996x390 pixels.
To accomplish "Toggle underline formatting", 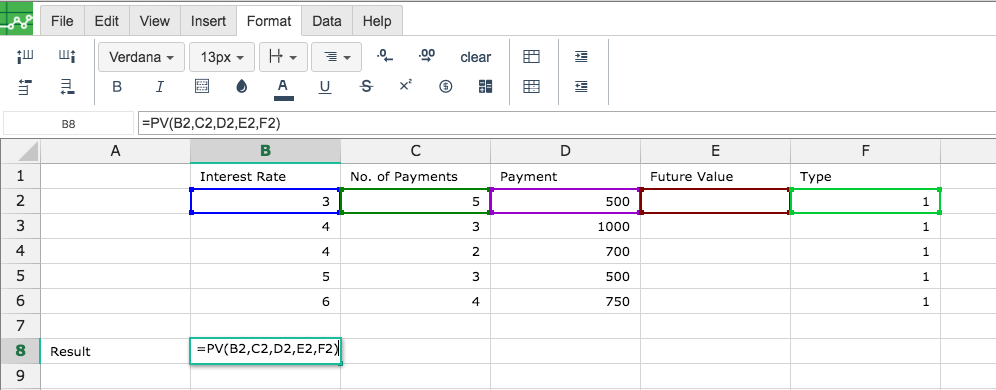I will click(325, 87).
